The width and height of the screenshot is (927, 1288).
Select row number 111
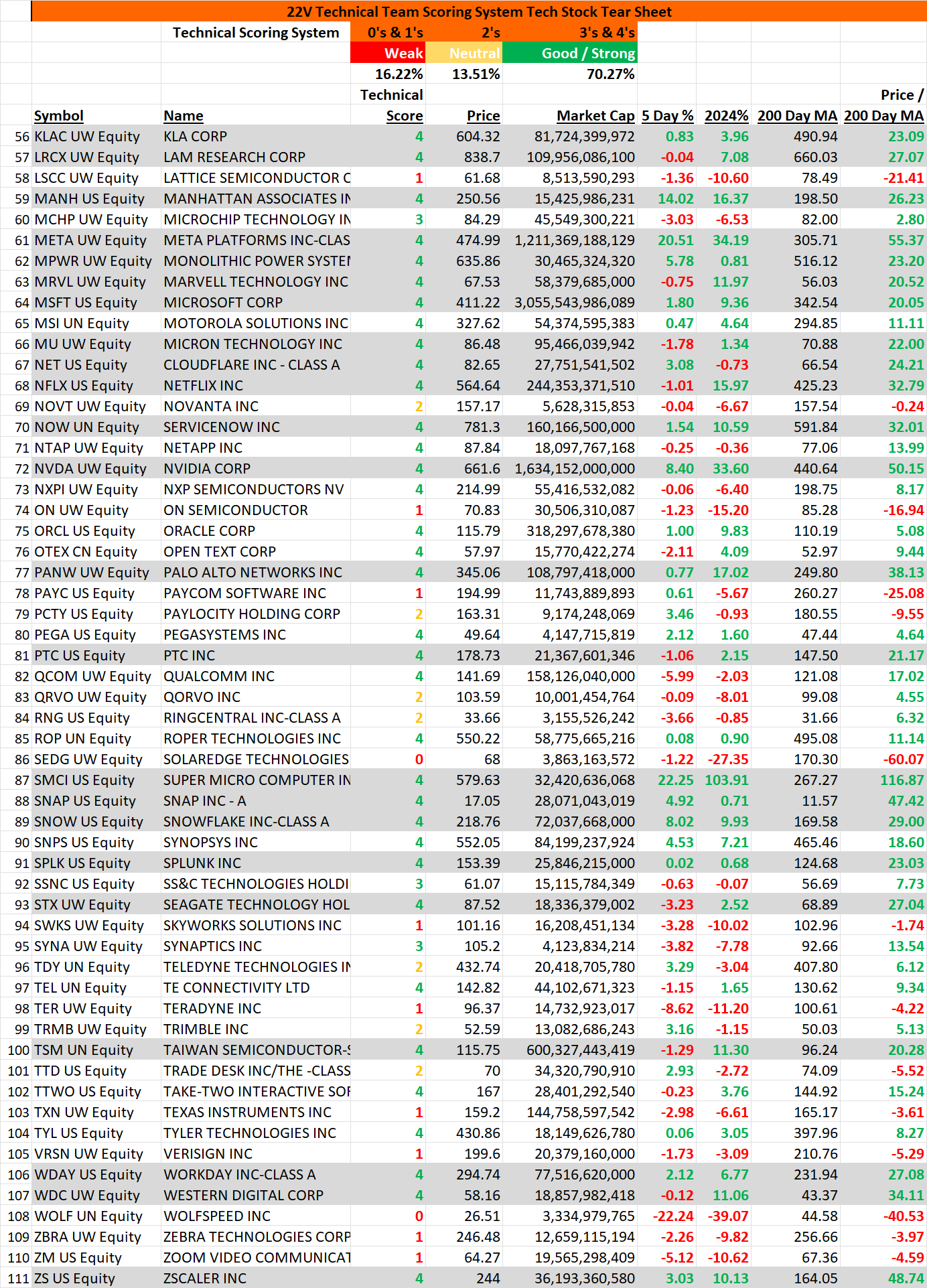pyautogui.click(x=16, y=1278)
